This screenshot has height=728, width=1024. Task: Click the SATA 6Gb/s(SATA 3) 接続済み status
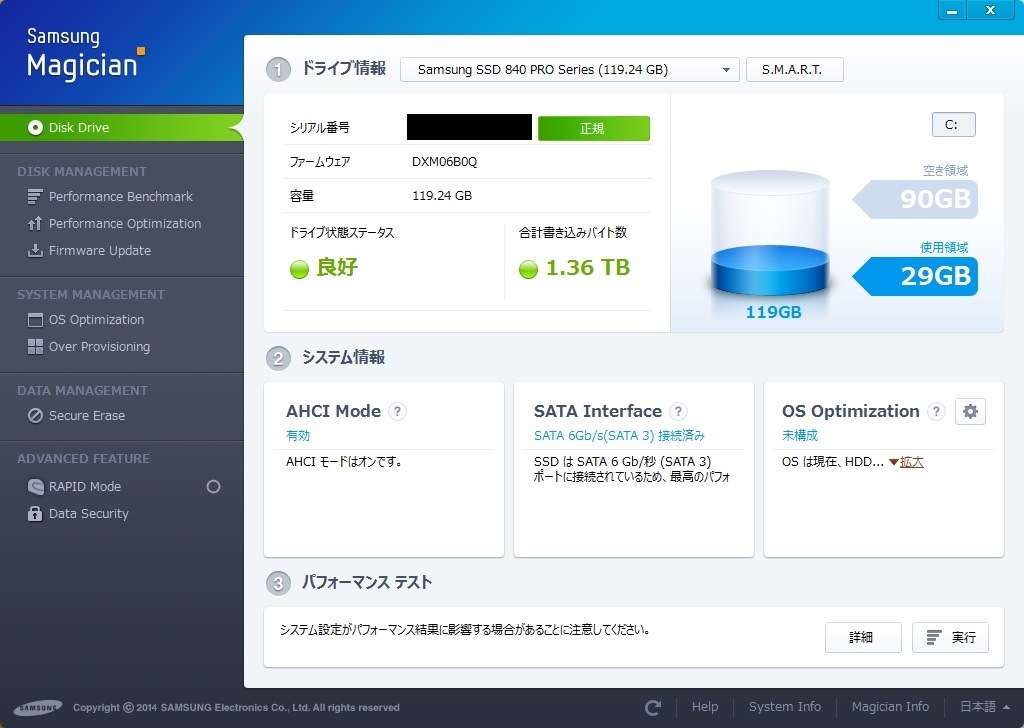point(619,435)
